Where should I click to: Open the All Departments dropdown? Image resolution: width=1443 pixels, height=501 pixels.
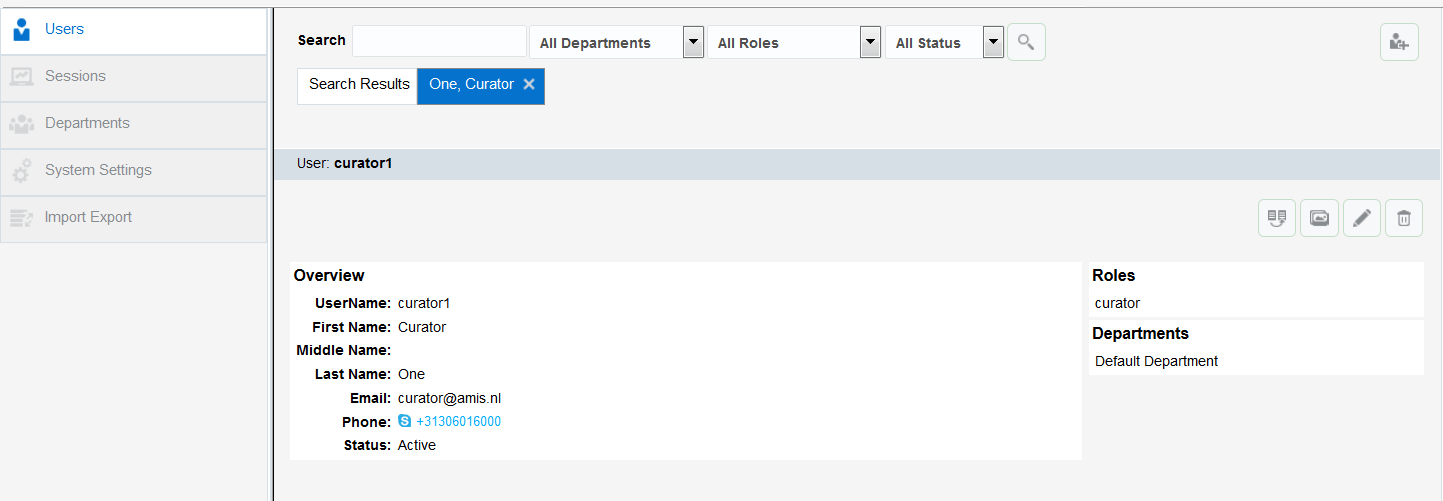[693, 43]
